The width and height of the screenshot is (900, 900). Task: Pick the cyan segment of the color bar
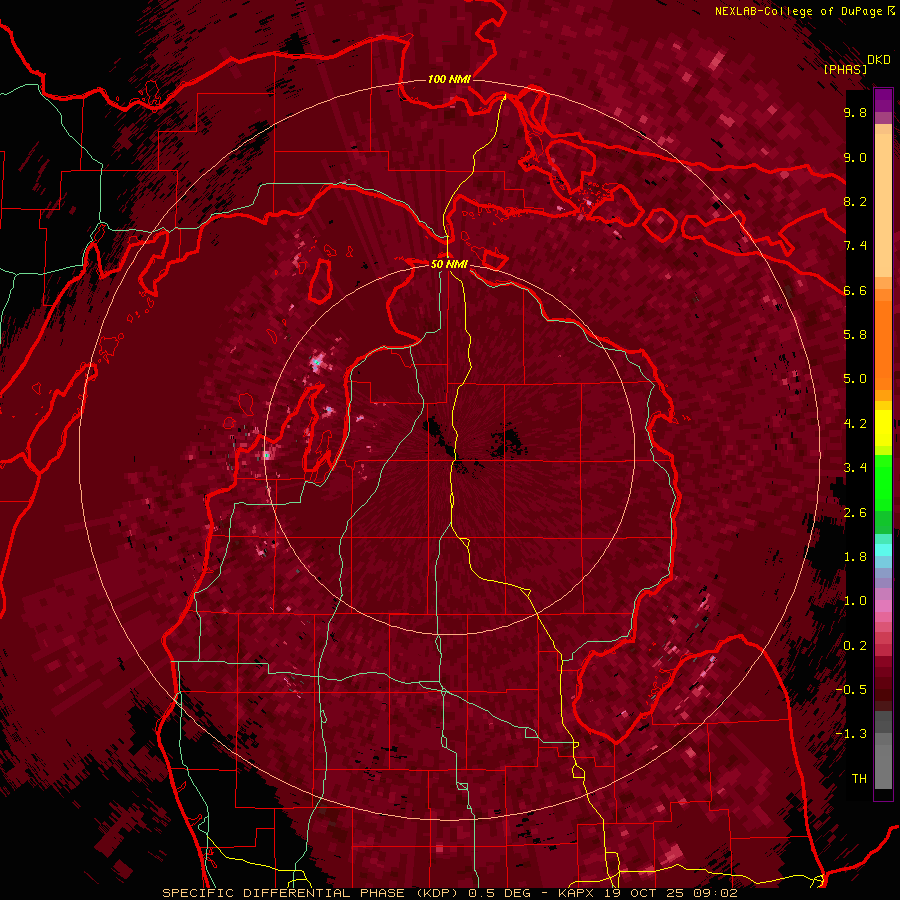click(883, 549)
